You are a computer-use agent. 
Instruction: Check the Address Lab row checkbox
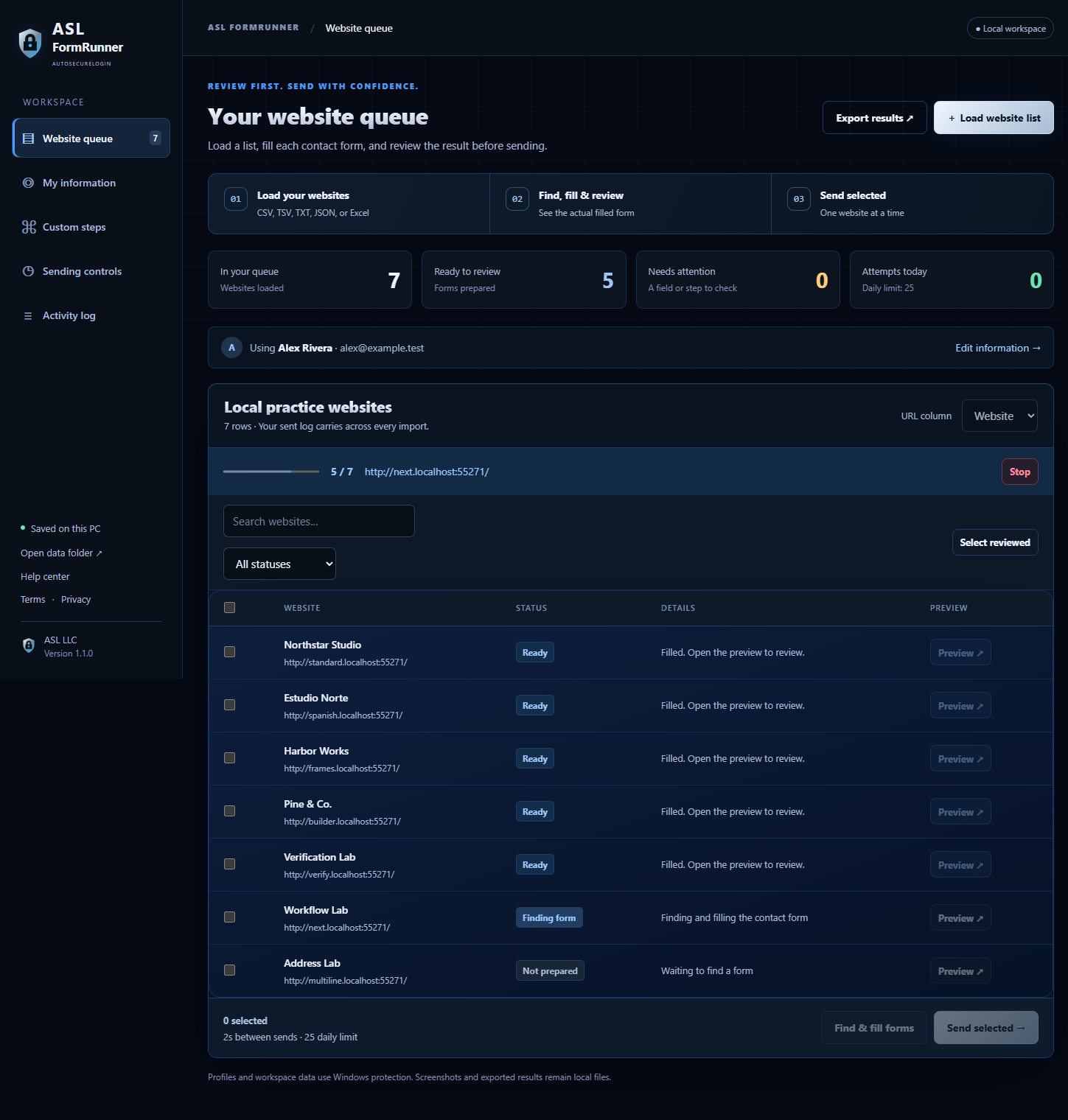(x=230, y=970)
